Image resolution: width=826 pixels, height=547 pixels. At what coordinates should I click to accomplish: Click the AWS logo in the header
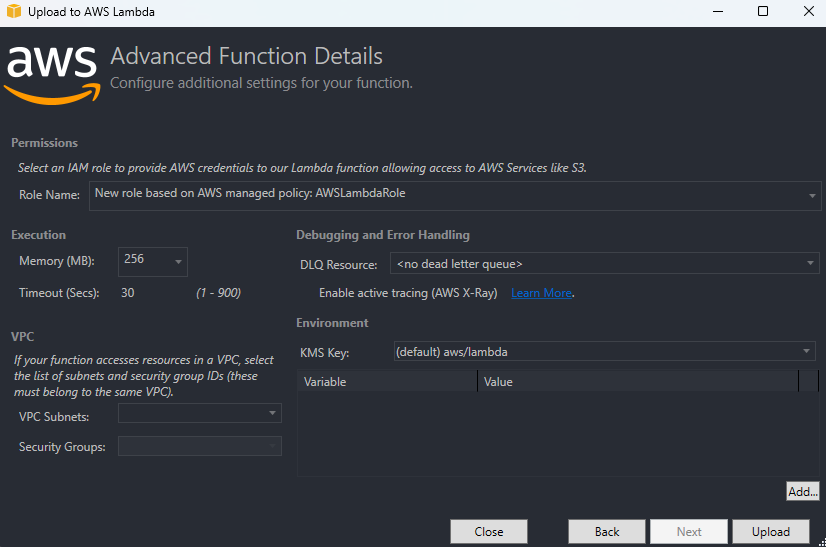click(52, 71)
